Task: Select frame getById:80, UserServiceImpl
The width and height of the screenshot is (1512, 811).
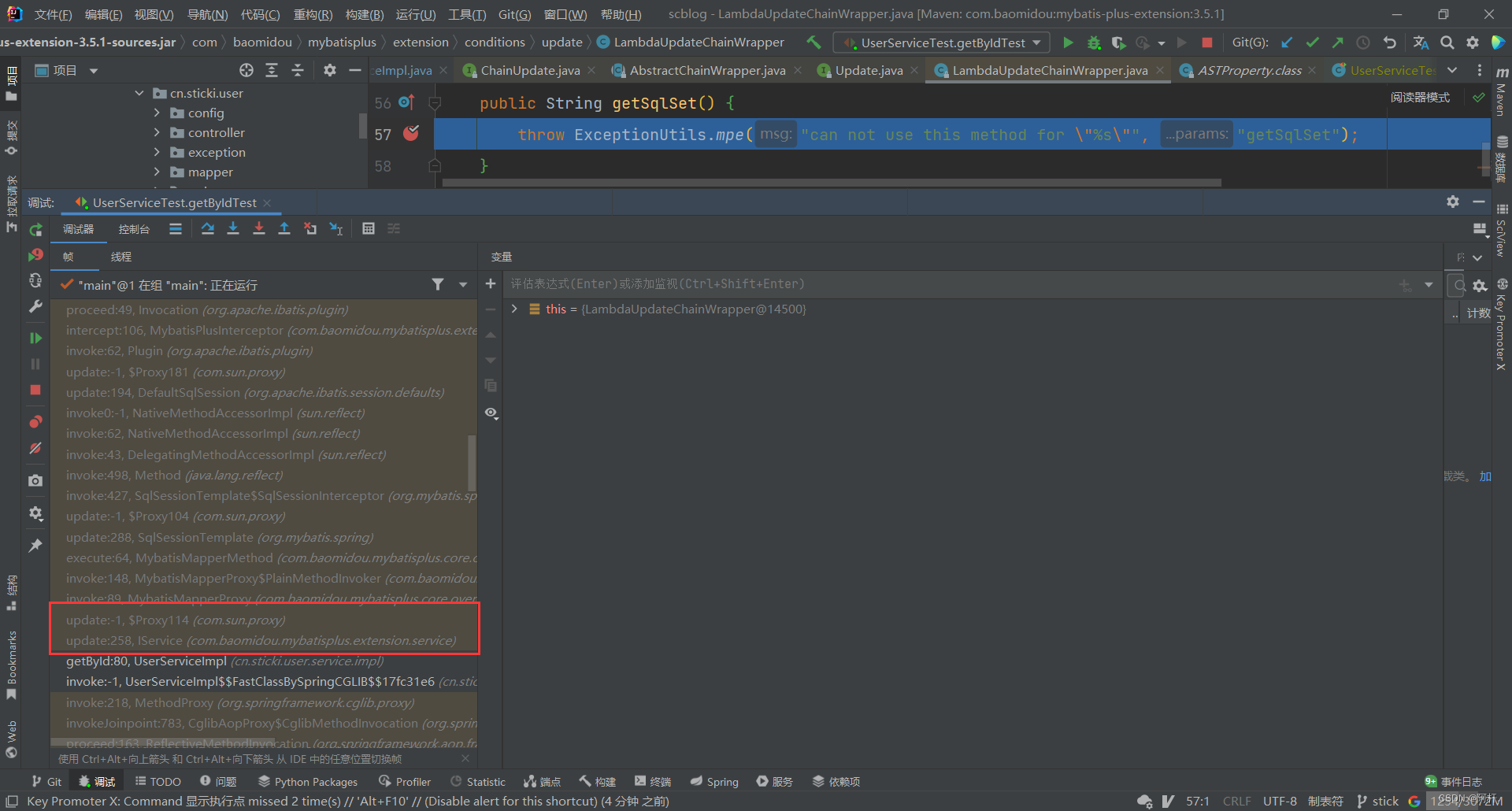Action: (x=263, y=661)
